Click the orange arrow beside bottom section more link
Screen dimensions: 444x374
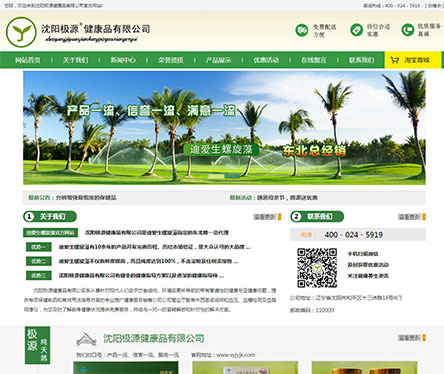click(424, 338)
